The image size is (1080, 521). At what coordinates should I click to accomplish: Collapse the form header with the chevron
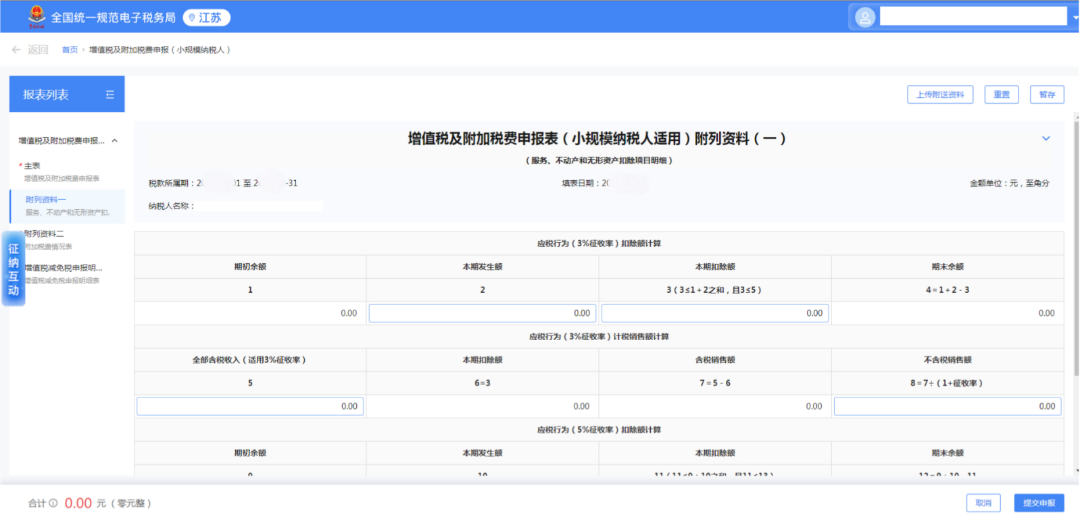[1046, 138]
